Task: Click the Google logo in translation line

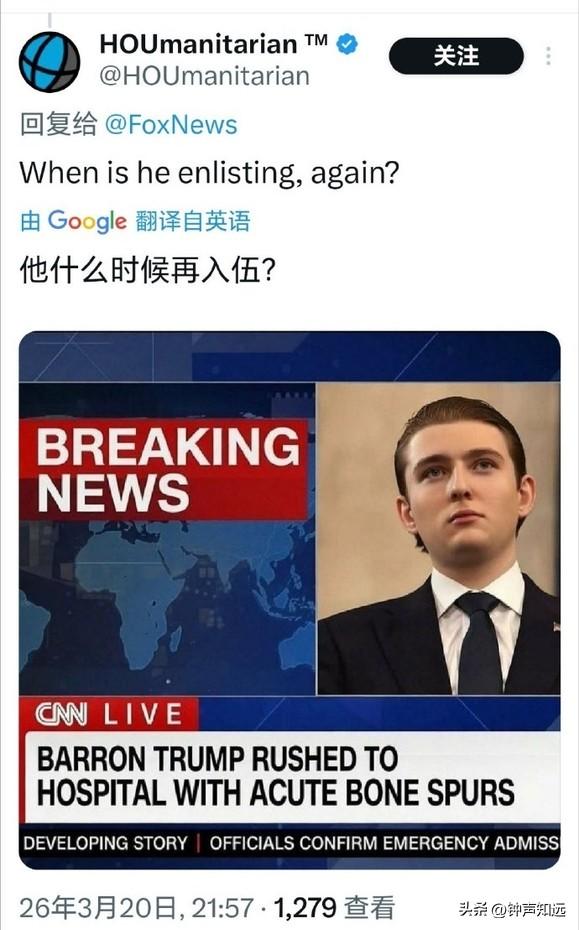Action: pos(87,221)
